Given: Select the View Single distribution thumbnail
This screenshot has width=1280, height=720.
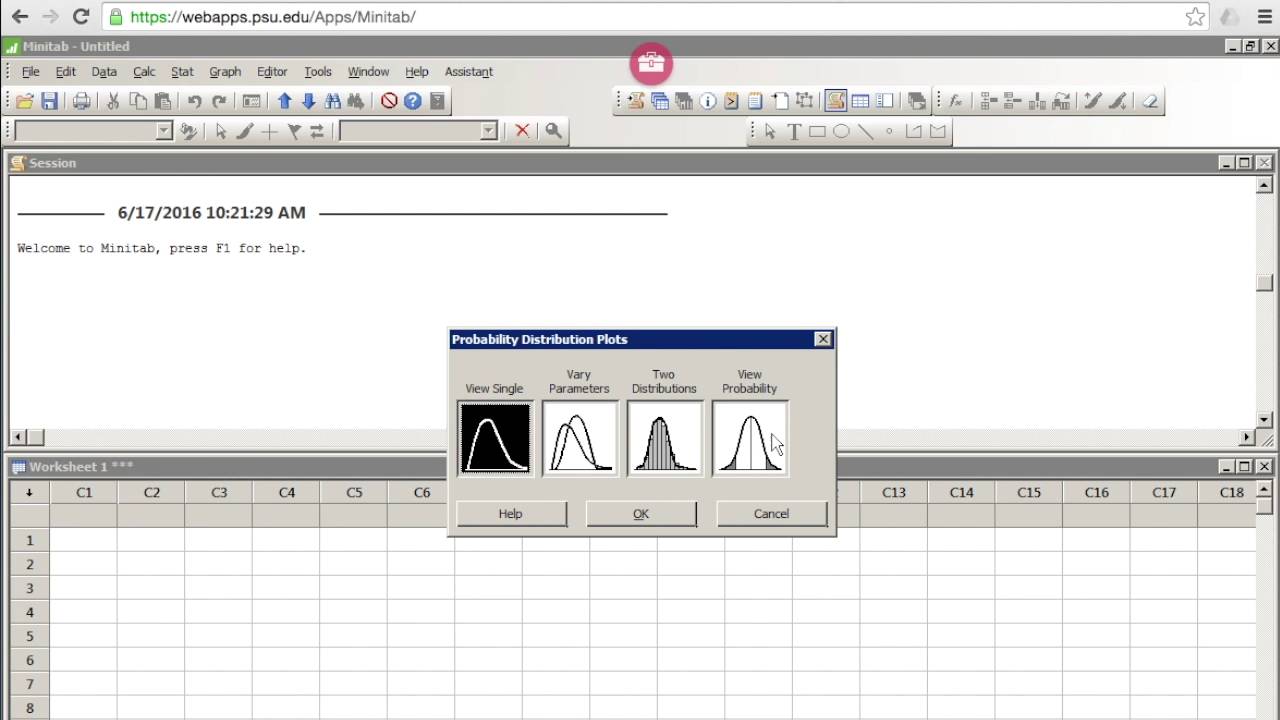Looking at the screenshot, I should click(495, 438).
